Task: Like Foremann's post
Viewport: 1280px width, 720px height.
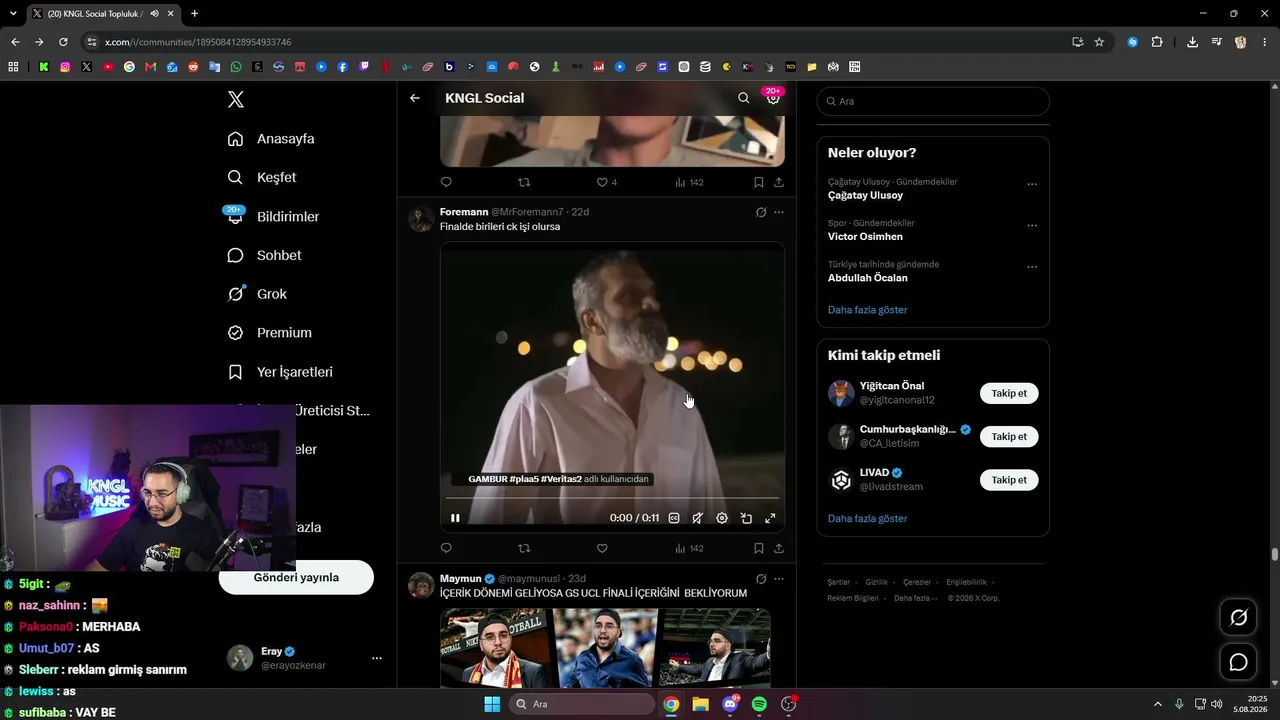Action: click(602, 548)
